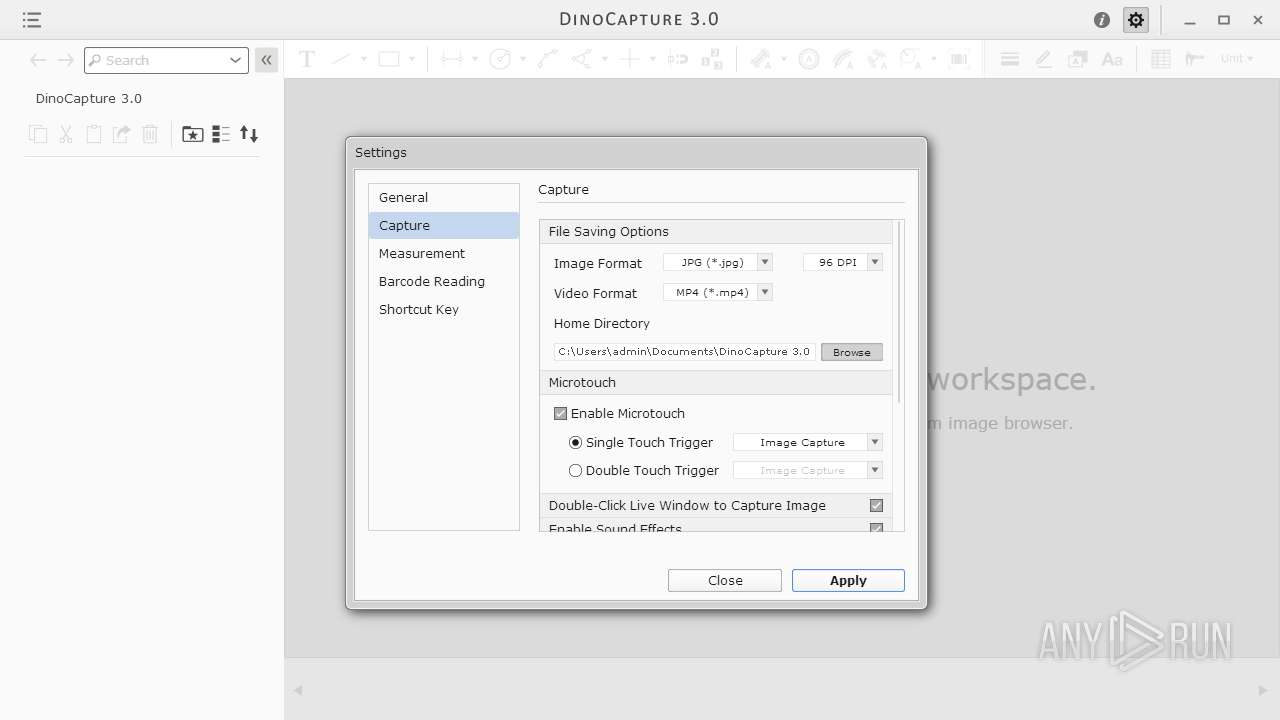
Task: Select the circle measurement tool
Action: pyautogui.click(x=500, y=59)
